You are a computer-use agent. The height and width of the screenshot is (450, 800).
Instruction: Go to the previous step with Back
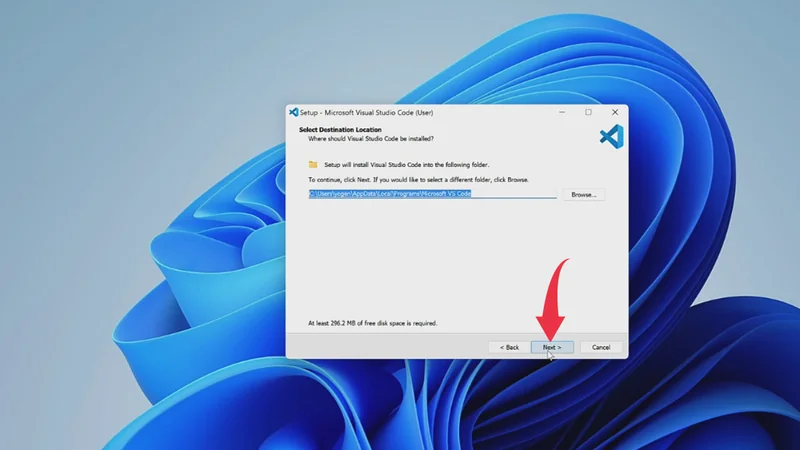509,347
